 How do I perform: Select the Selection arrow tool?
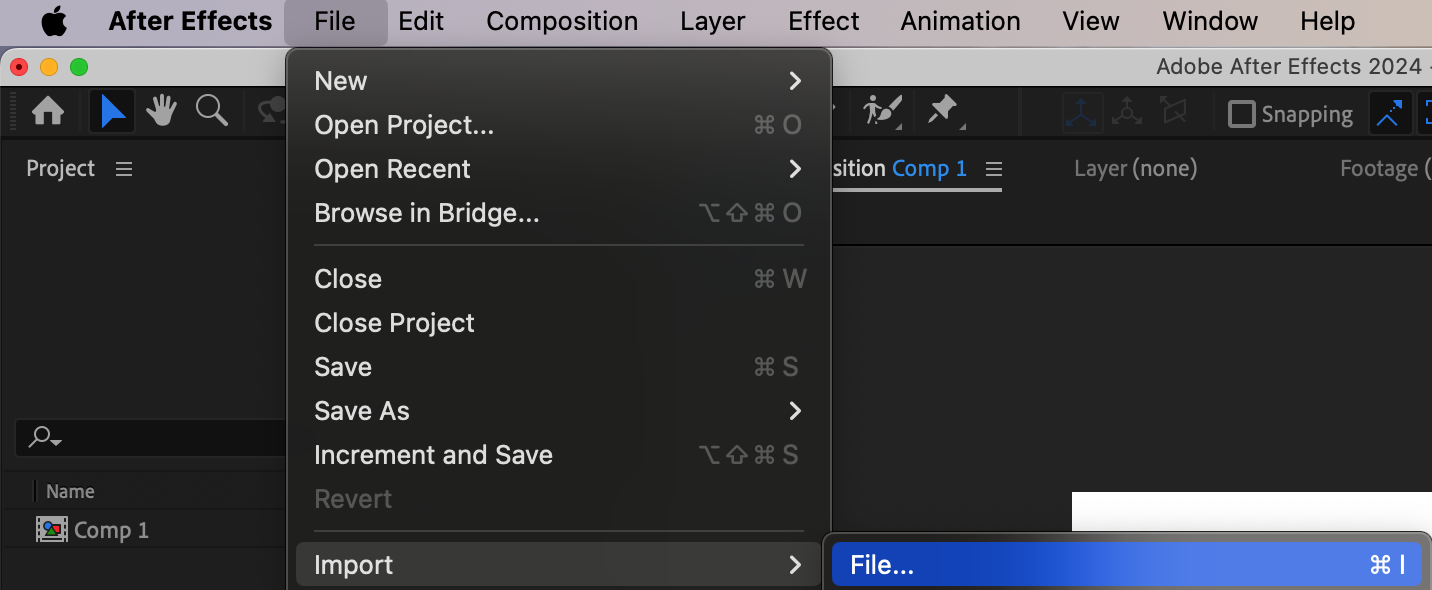coord(112,112)
